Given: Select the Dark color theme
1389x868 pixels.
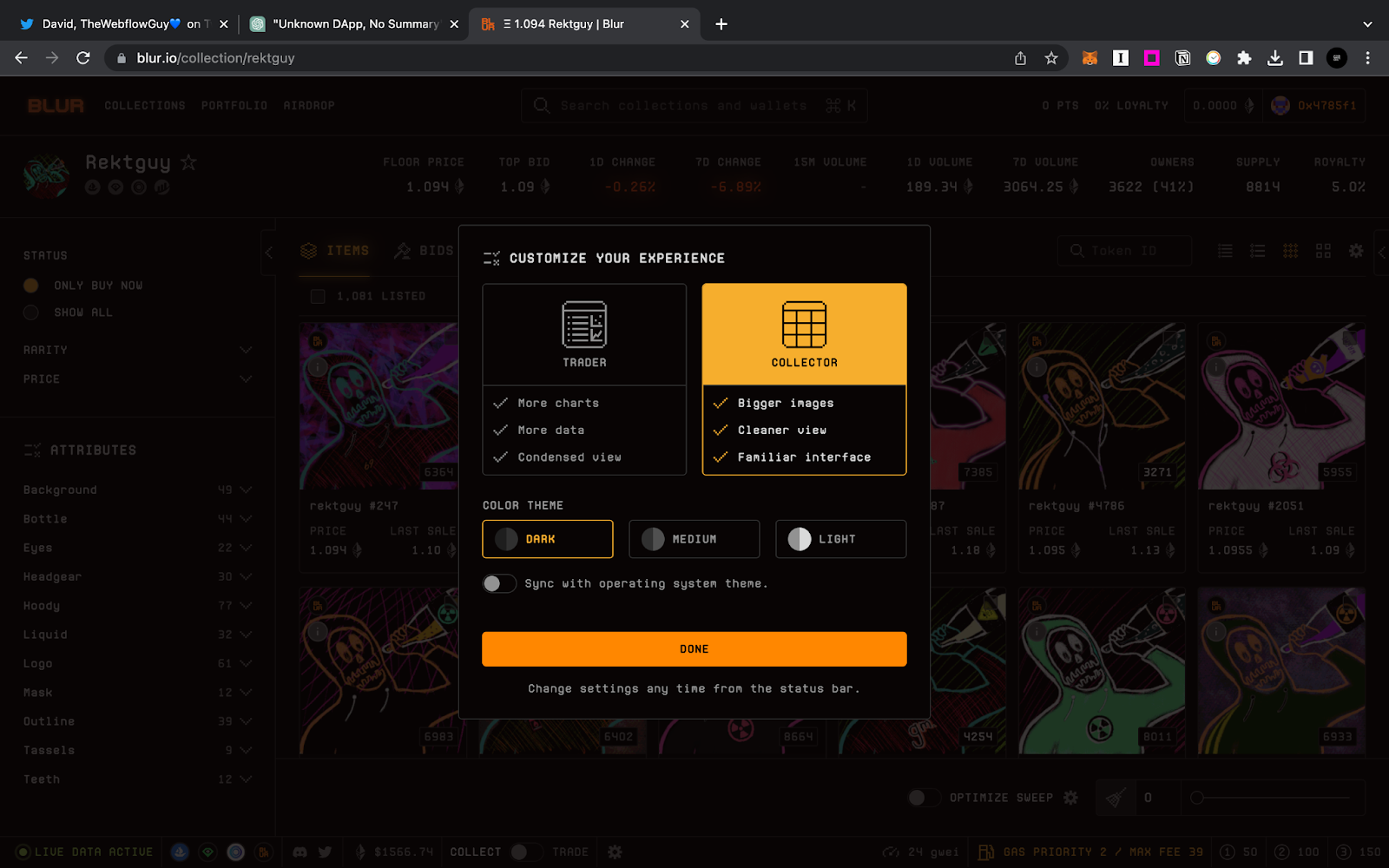Looking at the screenshot, I should pyautogui.click(x=548, y=539).
